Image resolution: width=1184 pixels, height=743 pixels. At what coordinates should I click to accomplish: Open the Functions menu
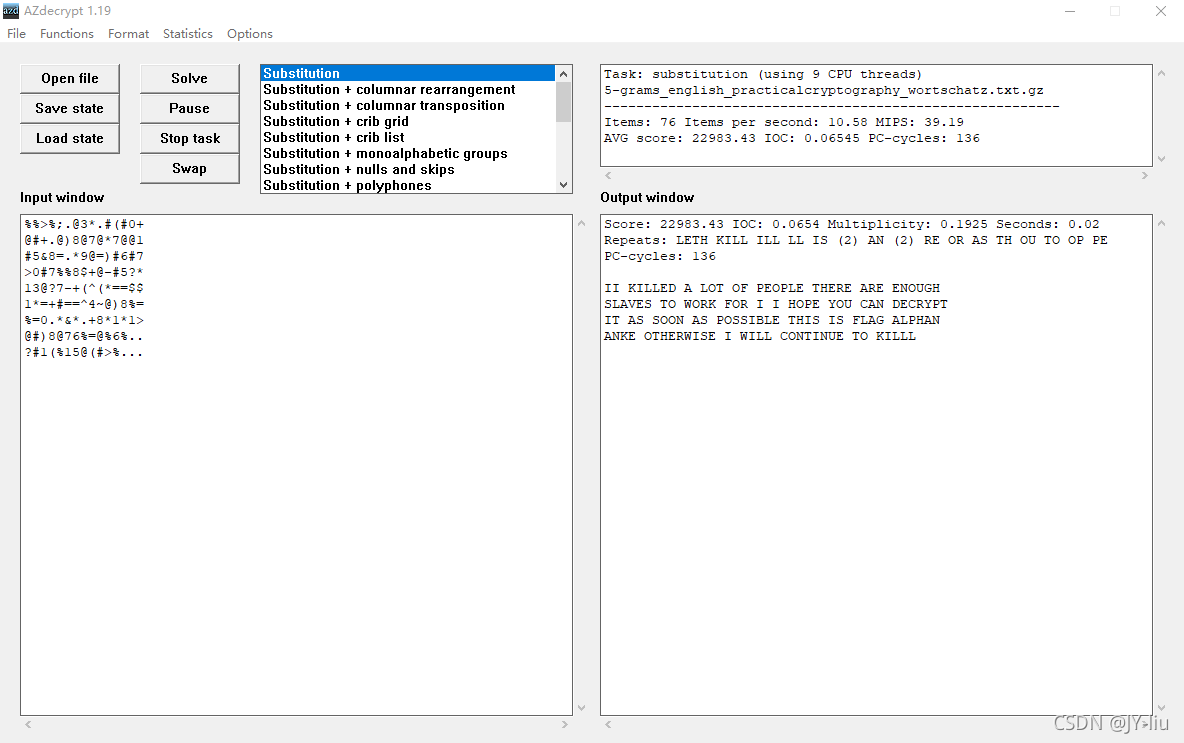tap(66, 34)
